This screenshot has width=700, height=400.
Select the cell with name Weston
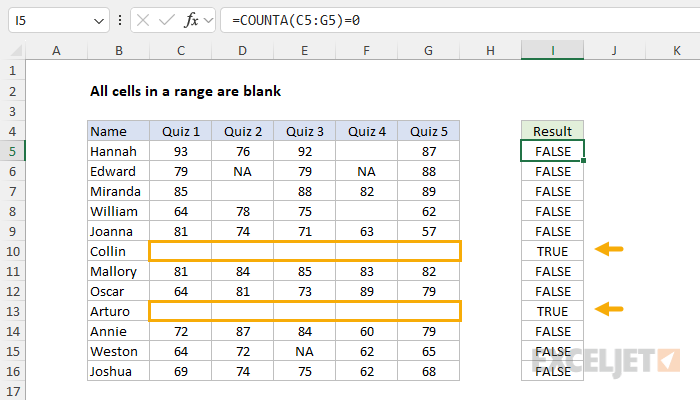119,351
